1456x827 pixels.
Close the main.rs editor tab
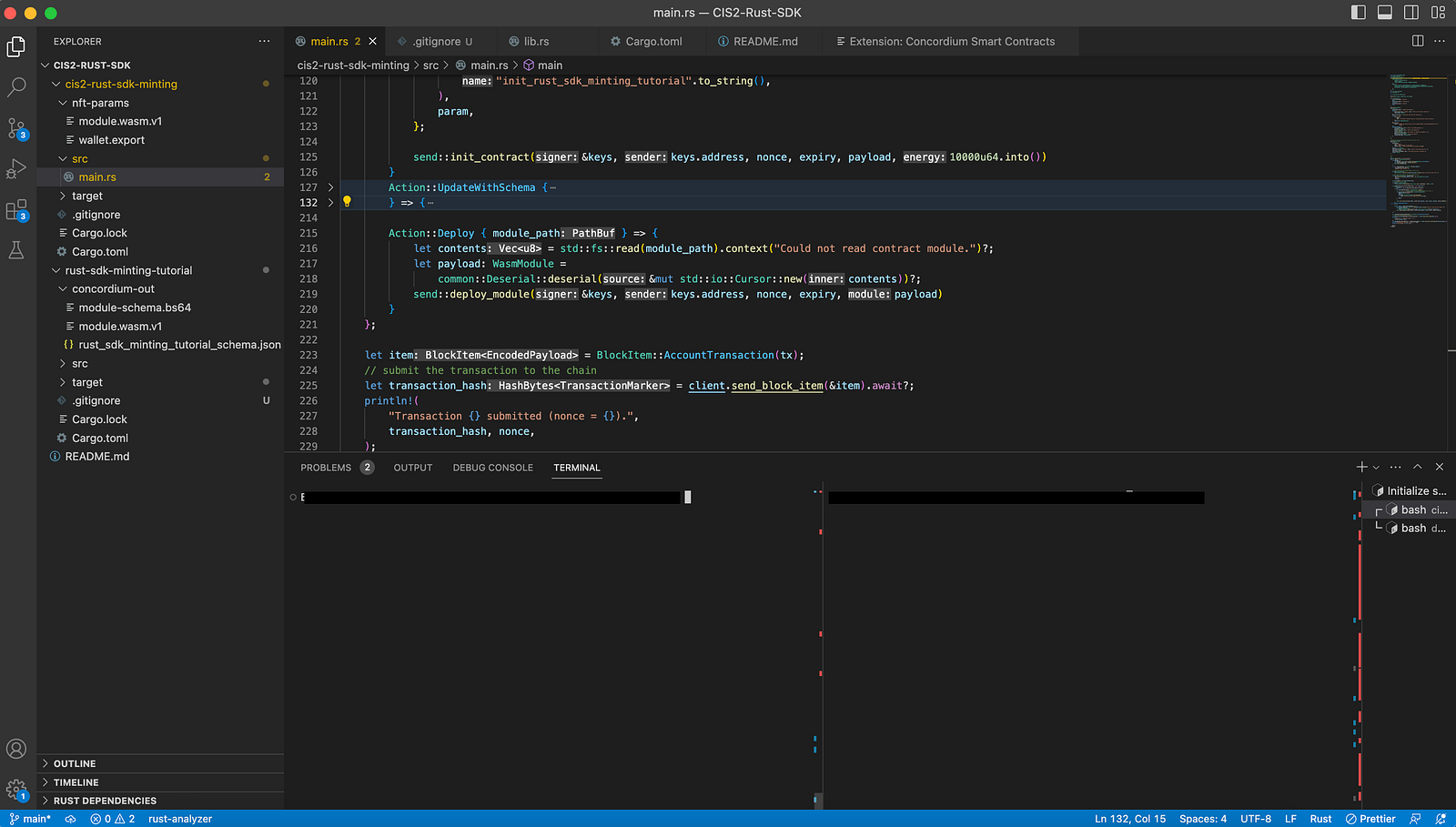coord(372,41)
